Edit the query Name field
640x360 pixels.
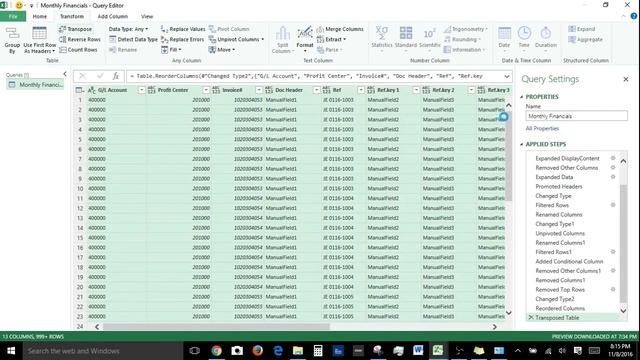576,116
